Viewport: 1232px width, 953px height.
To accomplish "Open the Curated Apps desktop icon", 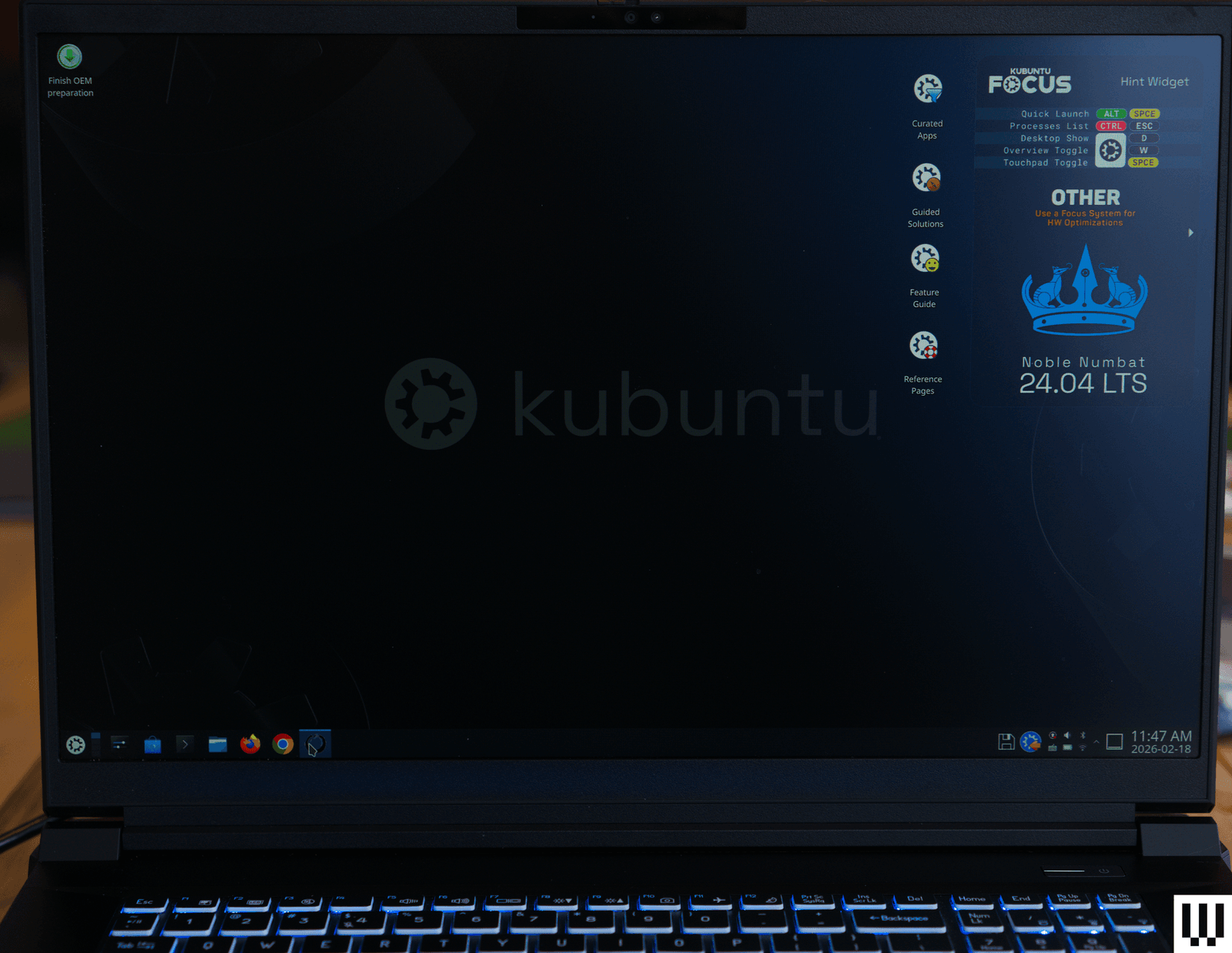I will click(x=928, y=89).
